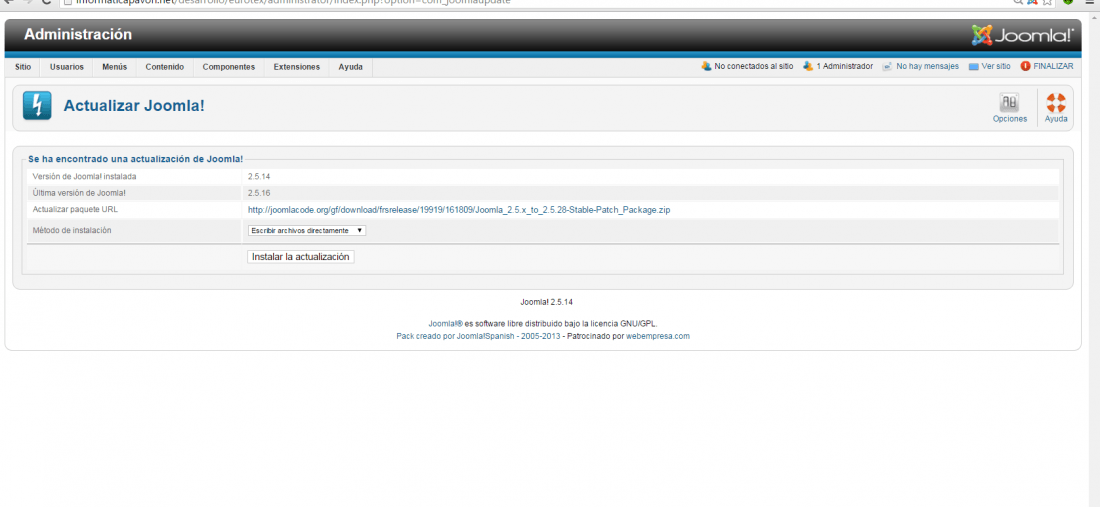
Task: Click the Actualizar Joomla! page title
Action: pyautogui.click(x=134, y=106)
